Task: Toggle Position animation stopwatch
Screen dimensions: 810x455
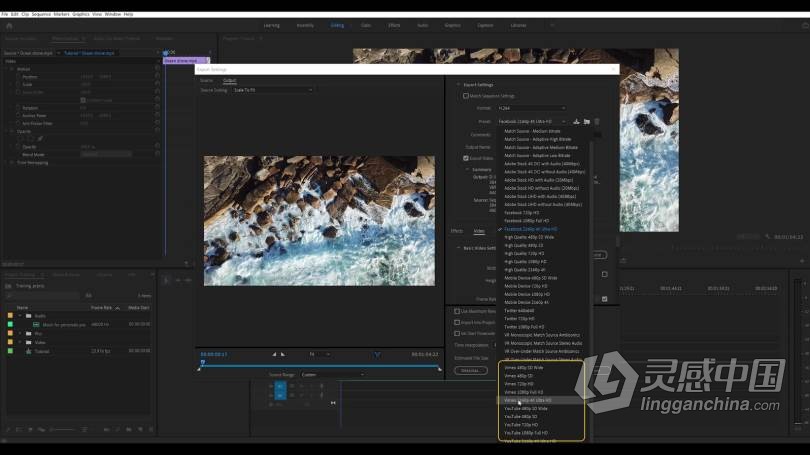Action: tap(18, 76)
